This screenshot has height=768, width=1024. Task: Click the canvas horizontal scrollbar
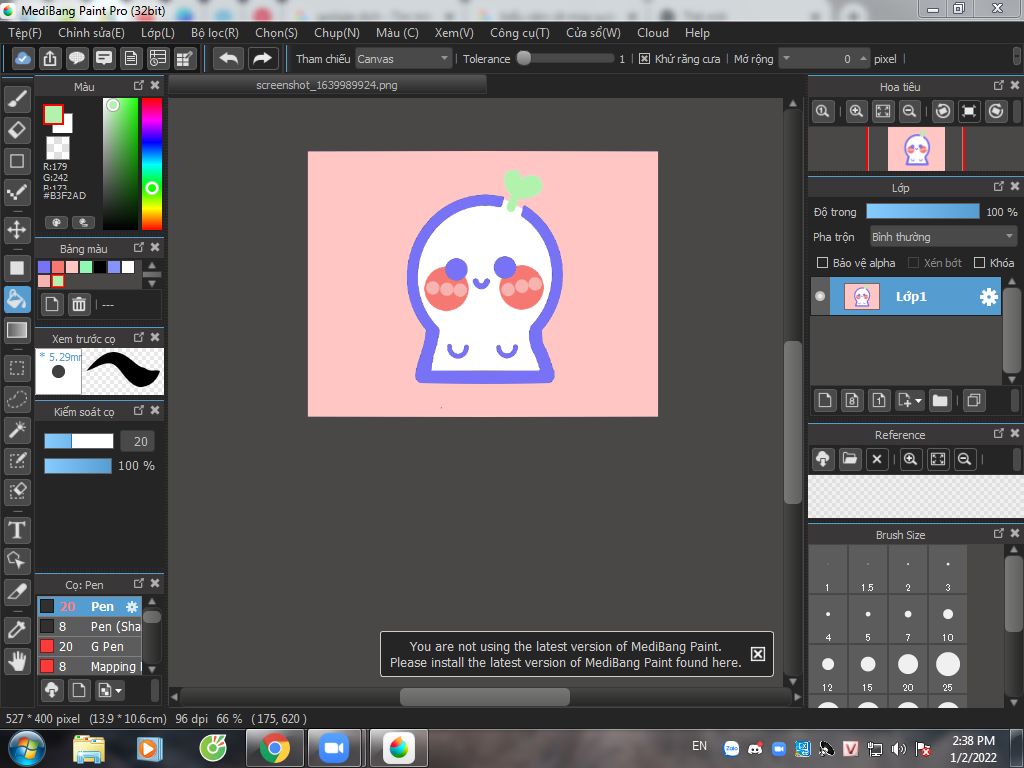click(484, 697)
